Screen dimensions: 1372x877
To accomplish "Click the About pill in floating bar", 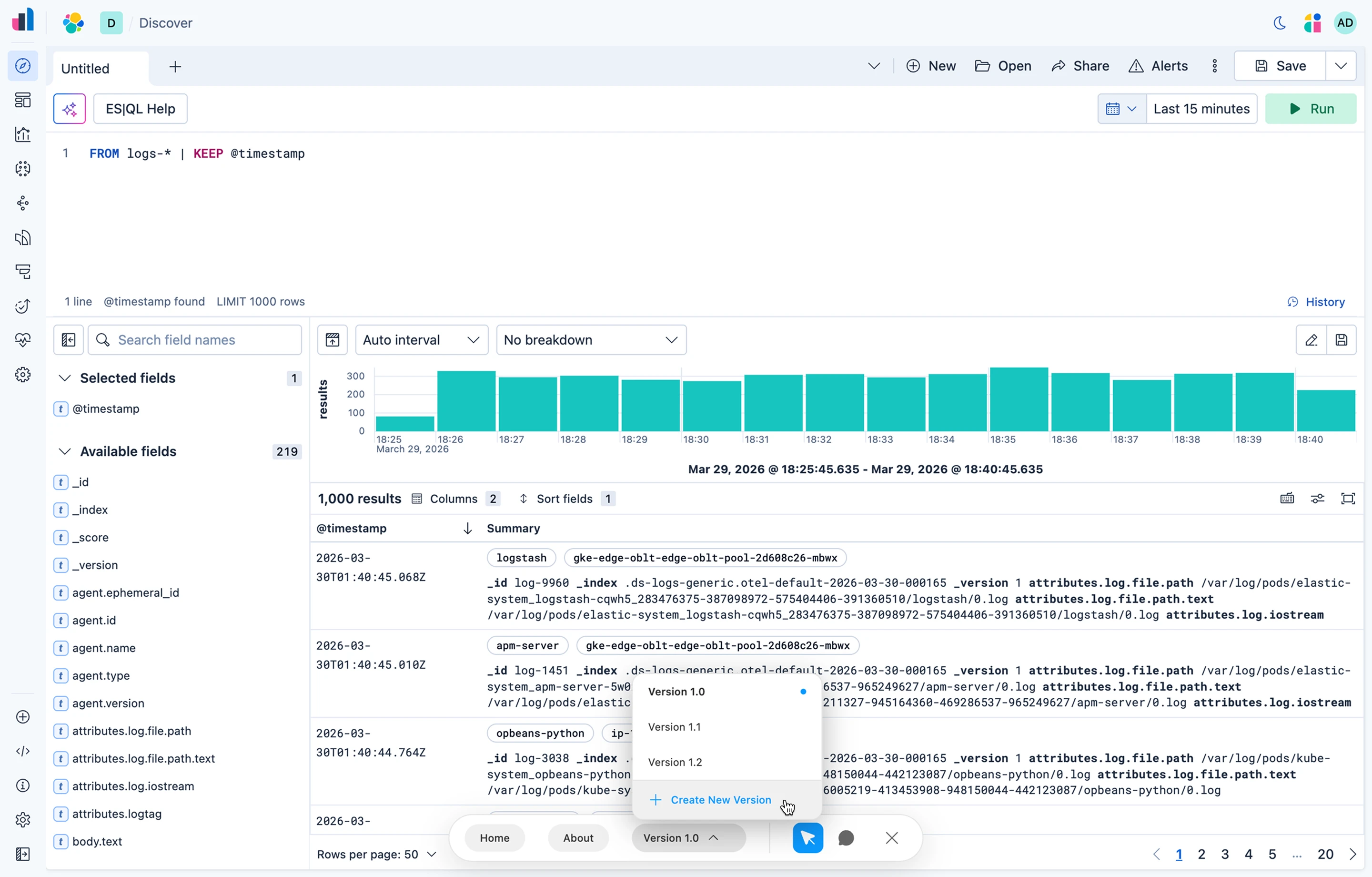I will click(578, 837).
